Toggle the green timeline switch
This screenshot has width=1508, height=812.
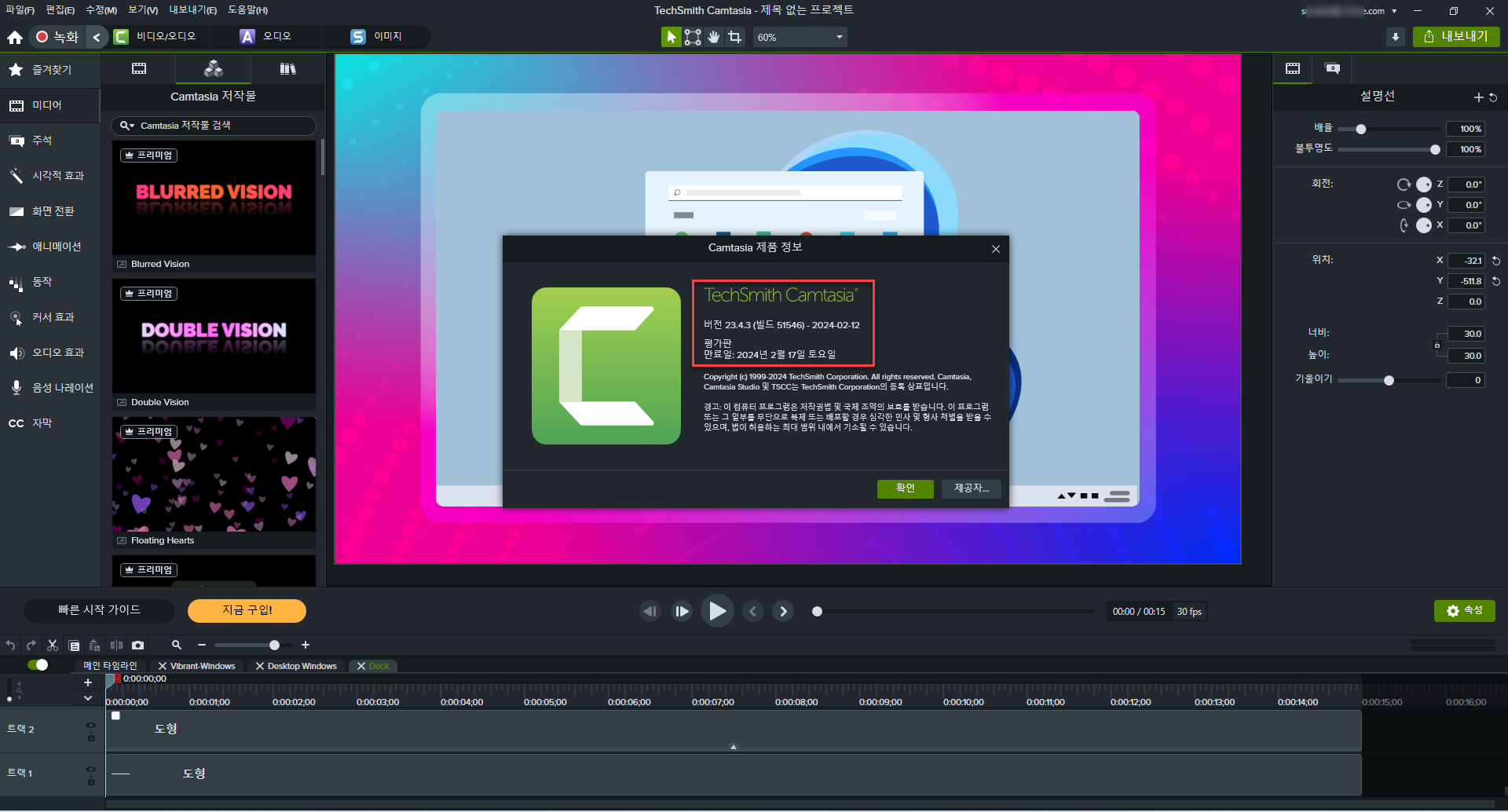pos(37,665)
